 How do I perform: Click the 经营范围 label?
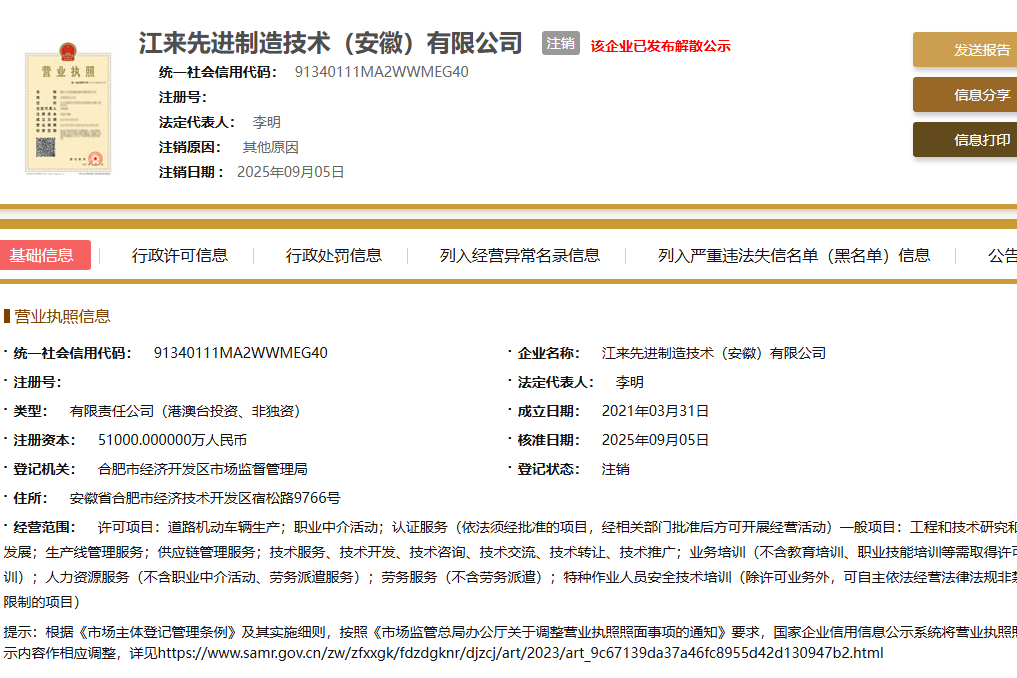click(44, 527)
